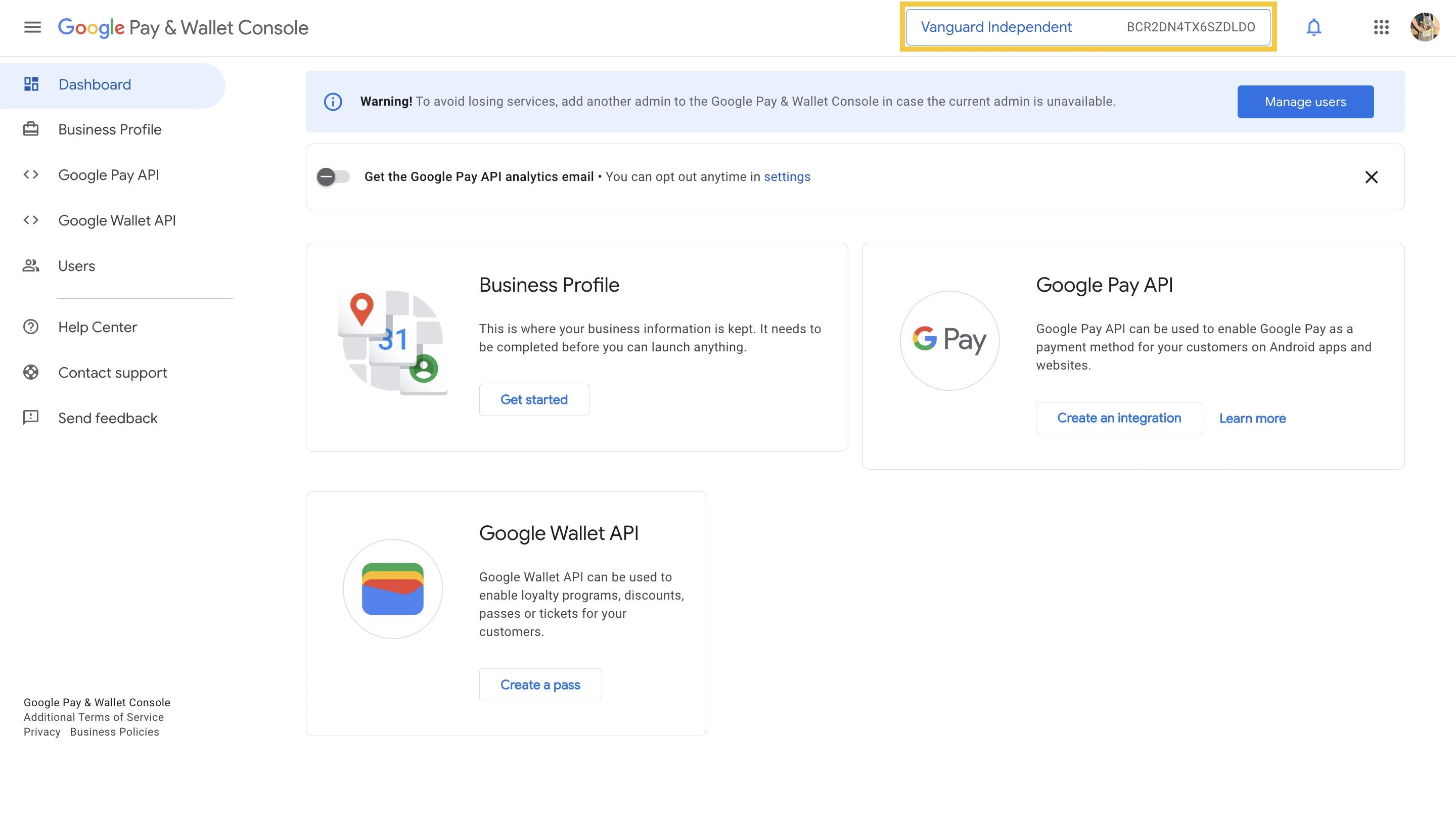This screenshot has height=819, width=1456.
Task: Open the notifications bell
Action: coord(1313,27)
